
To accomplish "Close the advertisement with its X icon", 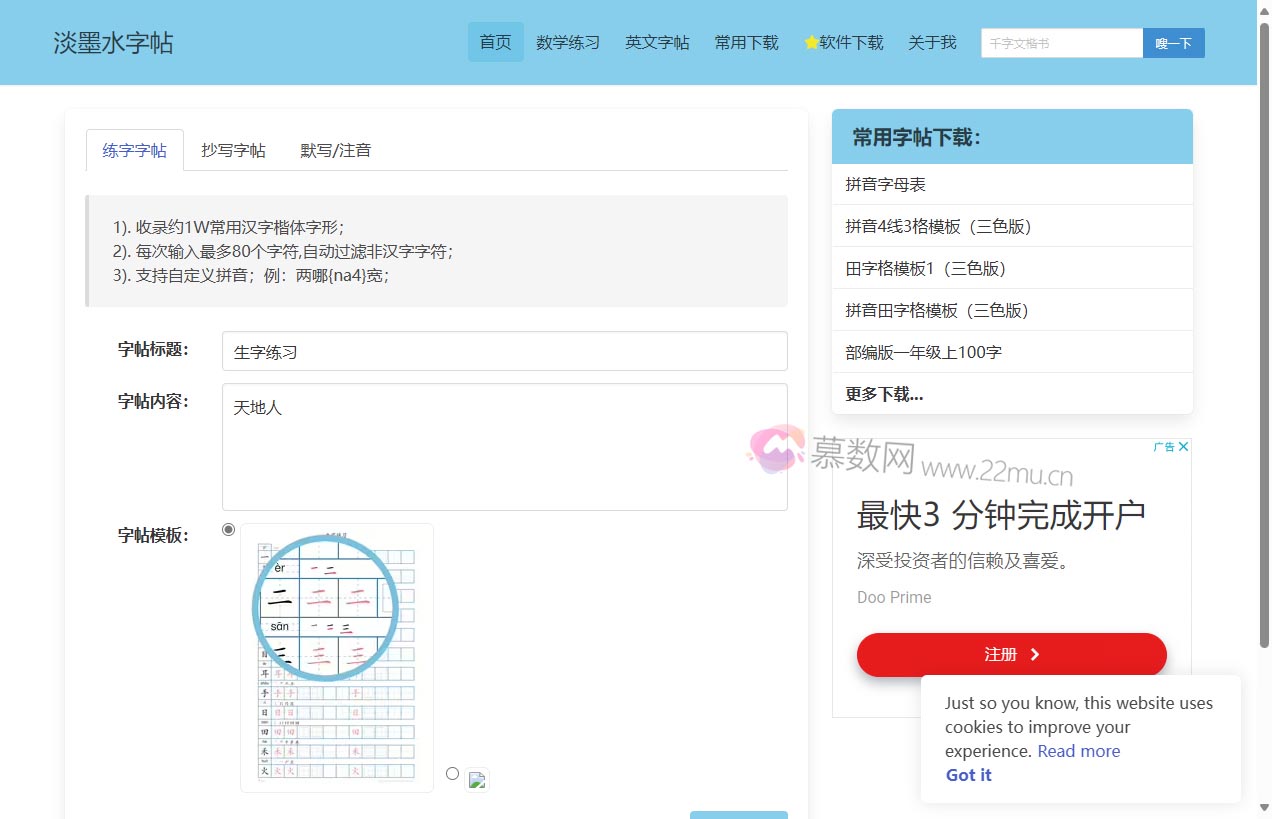I will (1183, 446).
